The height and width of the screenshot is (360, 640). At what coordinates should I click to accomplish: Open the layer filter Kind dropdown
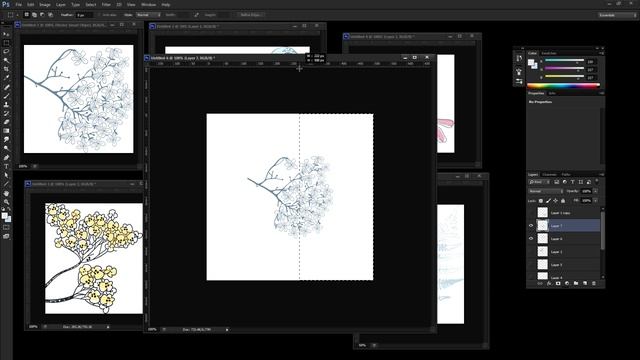[539, 182]
